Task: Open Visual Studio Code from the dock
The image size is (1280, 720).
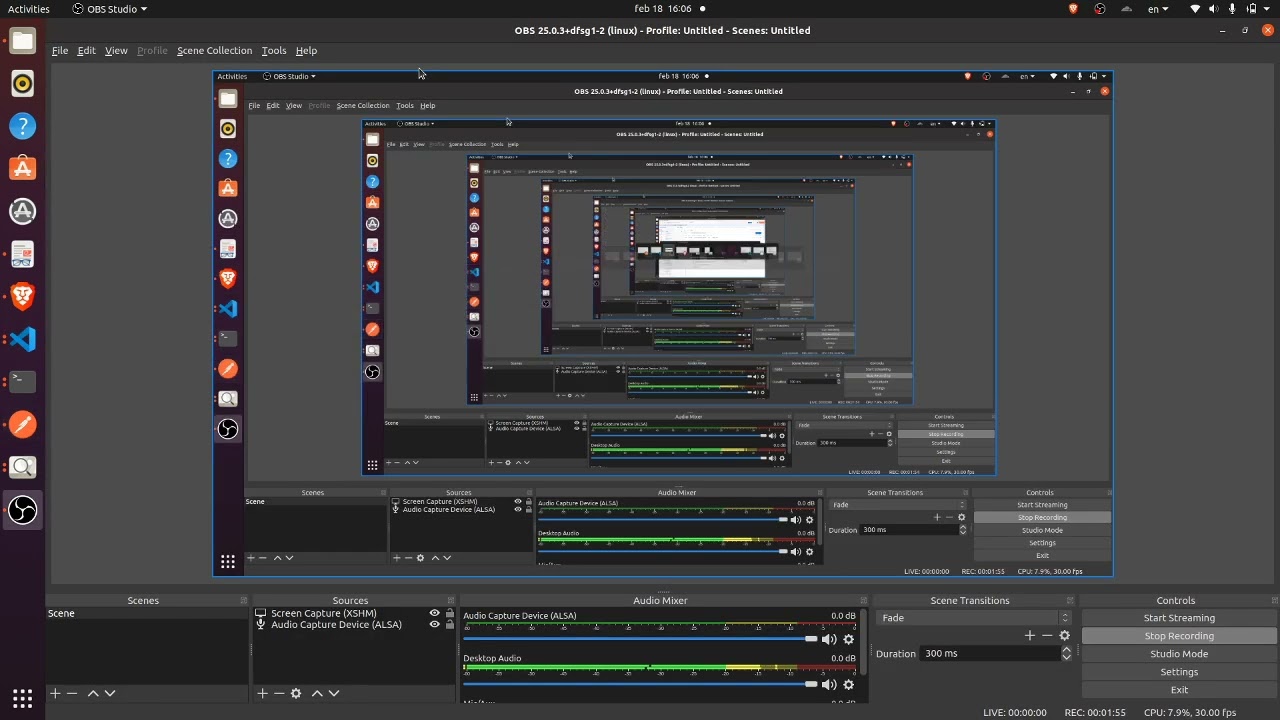Action: [x=23, y=339]
